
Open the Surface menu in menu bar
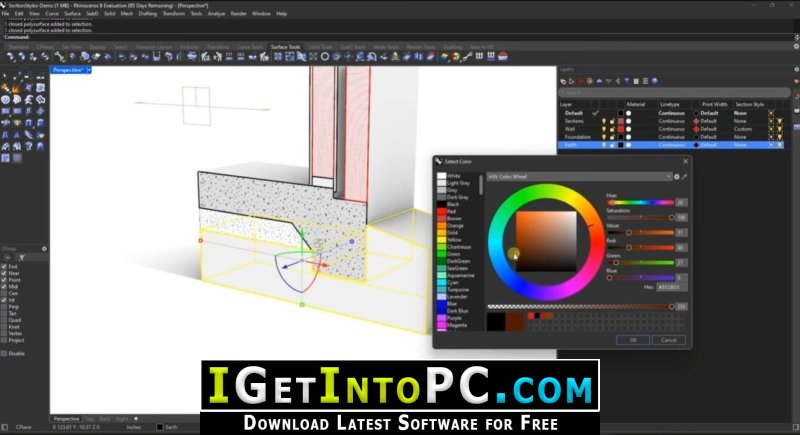coord(72,14)
